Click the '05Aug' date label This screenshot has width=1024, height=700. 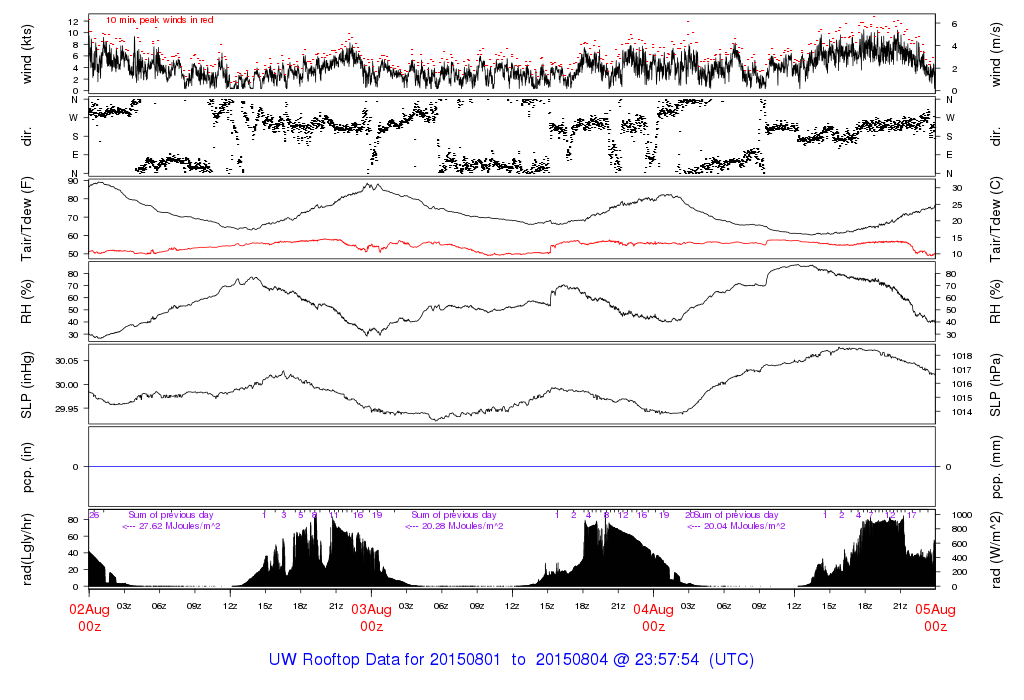point(935,609)
